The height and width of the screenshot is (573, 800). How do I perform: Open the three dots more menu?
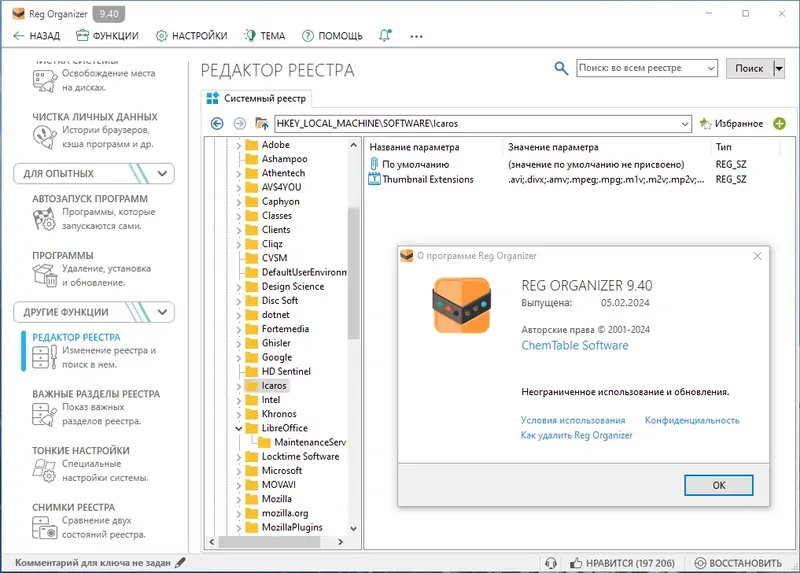point(416,36)
